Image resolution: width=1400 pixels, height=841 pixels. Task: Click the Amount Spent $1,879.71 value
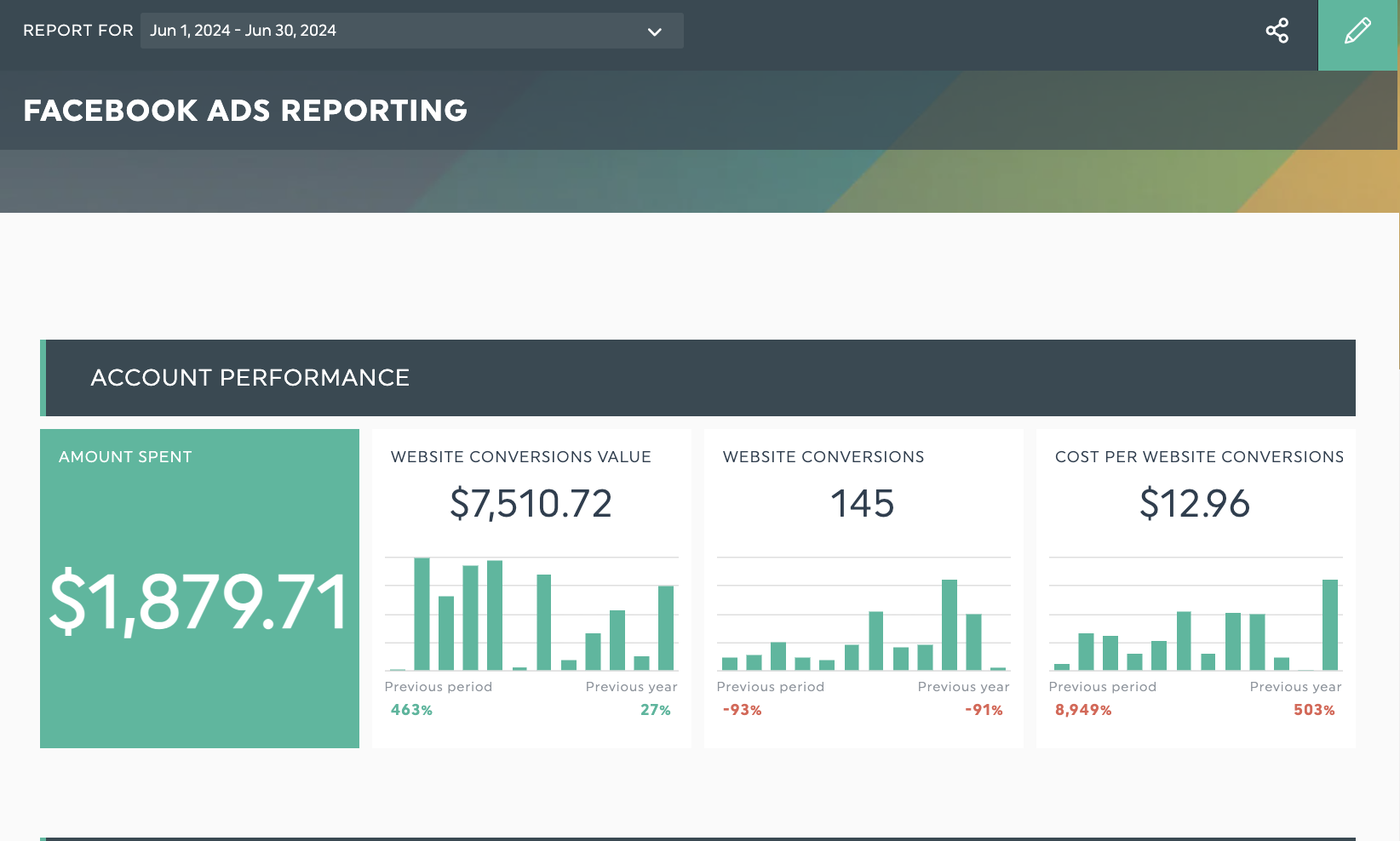[x=199, y=603]
